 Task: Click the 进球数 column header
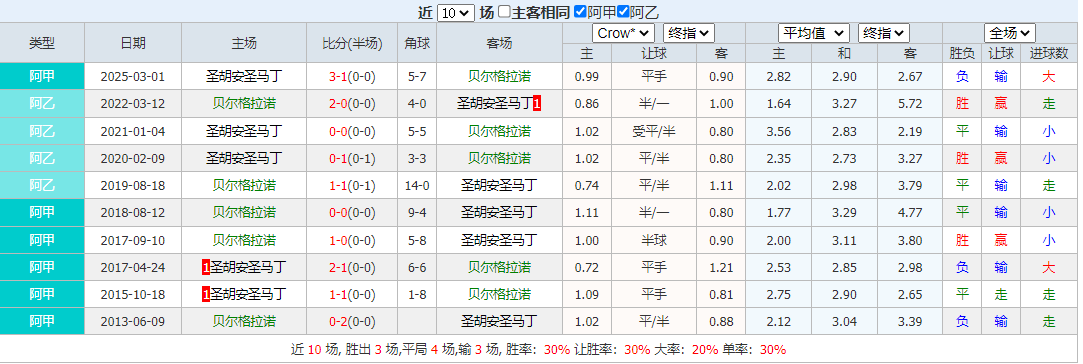pos(1048,53)
